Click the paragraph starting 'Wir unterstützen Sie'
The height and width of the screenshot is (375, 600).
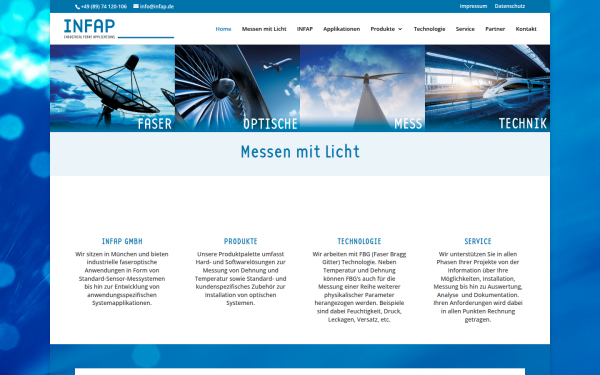(x=478, y=287)
